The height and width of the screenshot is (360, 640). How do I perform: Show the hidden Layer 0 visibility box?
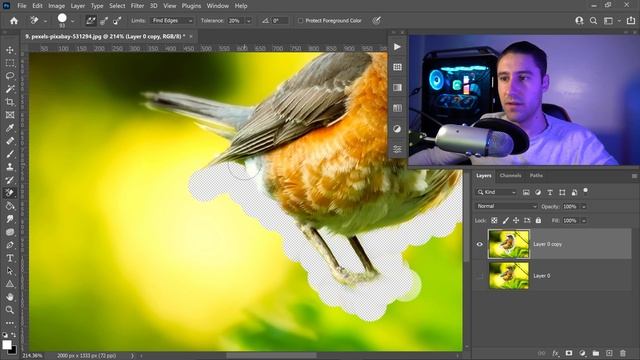(x=480, y=276)
